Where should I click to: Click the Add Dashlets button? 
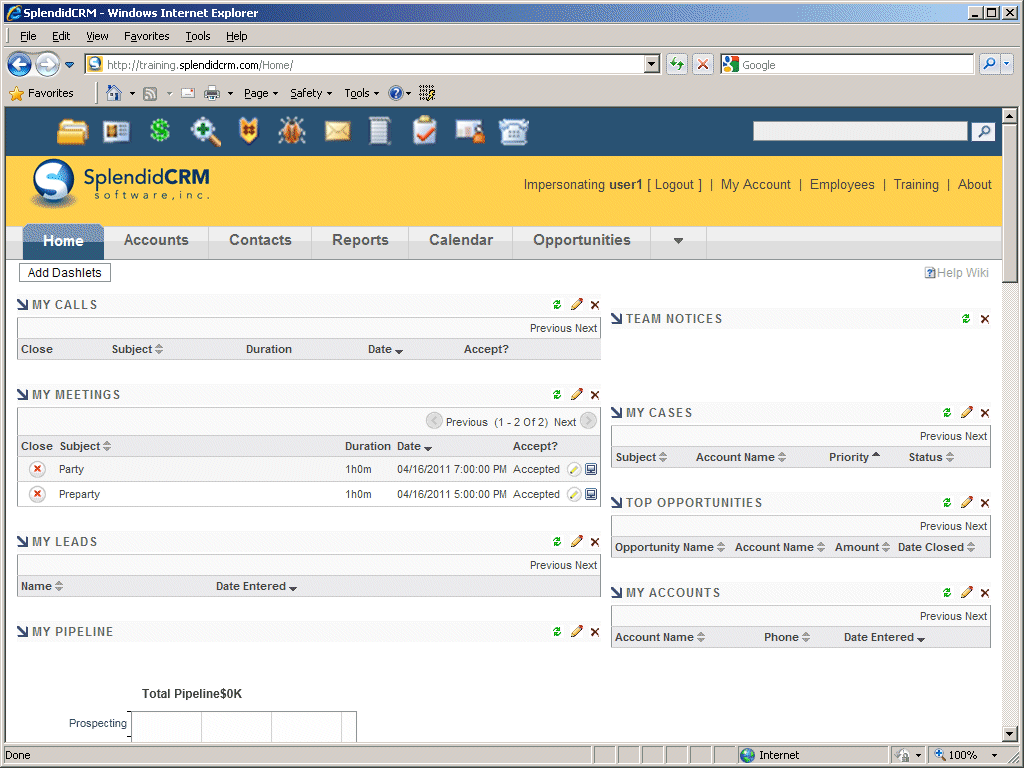click(65, 273)
